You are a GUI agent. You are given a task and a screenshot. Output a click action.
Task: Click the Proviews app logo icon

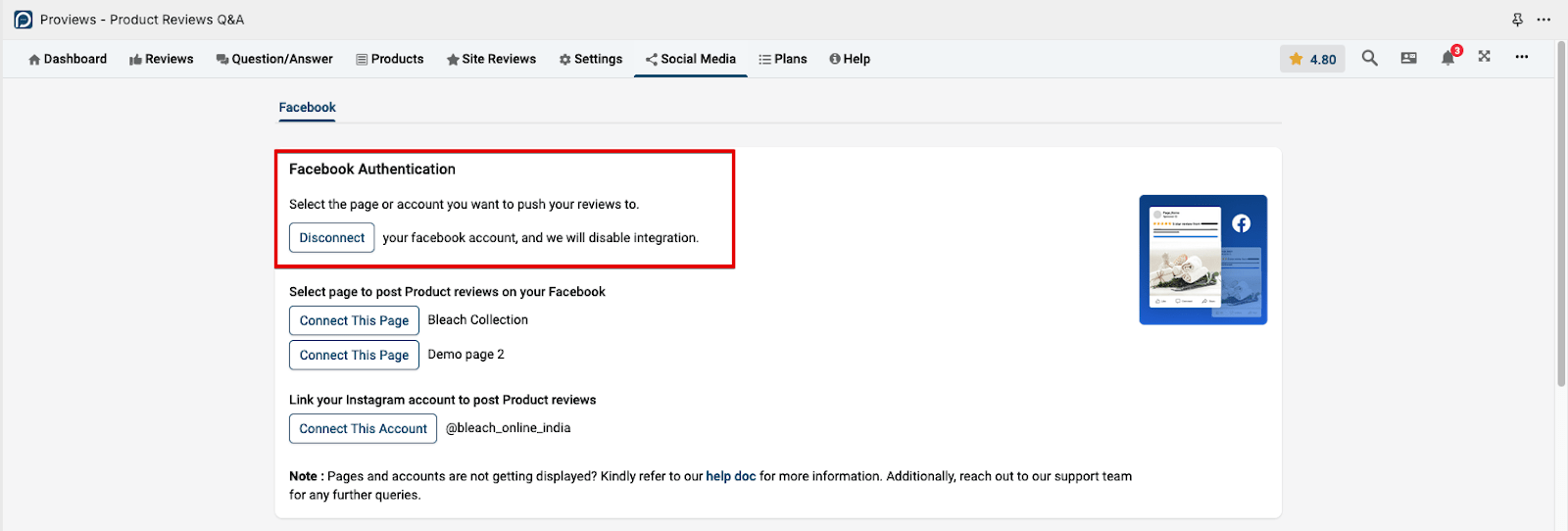24,20
